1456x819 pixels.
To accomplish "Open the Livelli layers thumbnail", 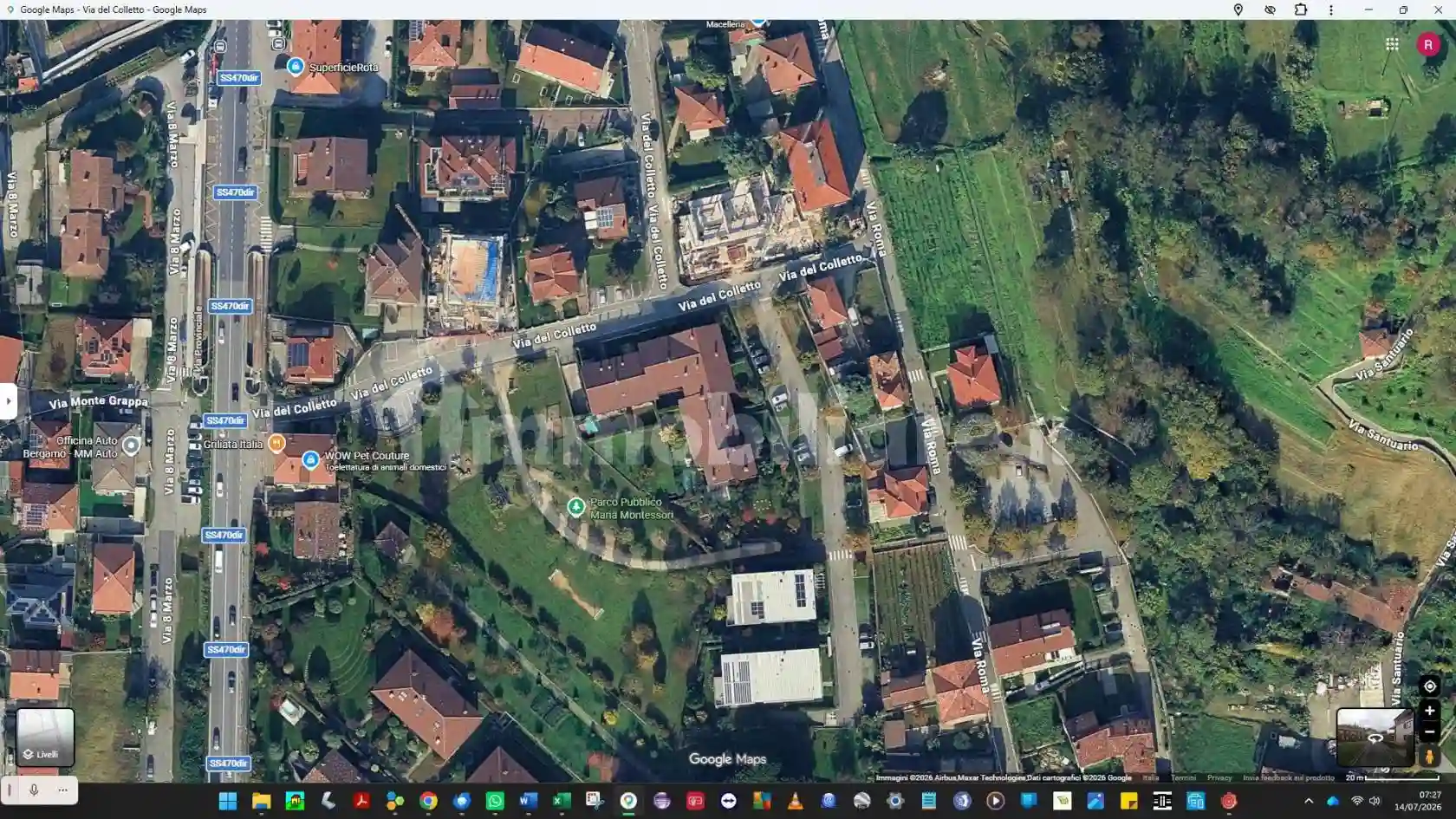I will (x=45, y=737).
